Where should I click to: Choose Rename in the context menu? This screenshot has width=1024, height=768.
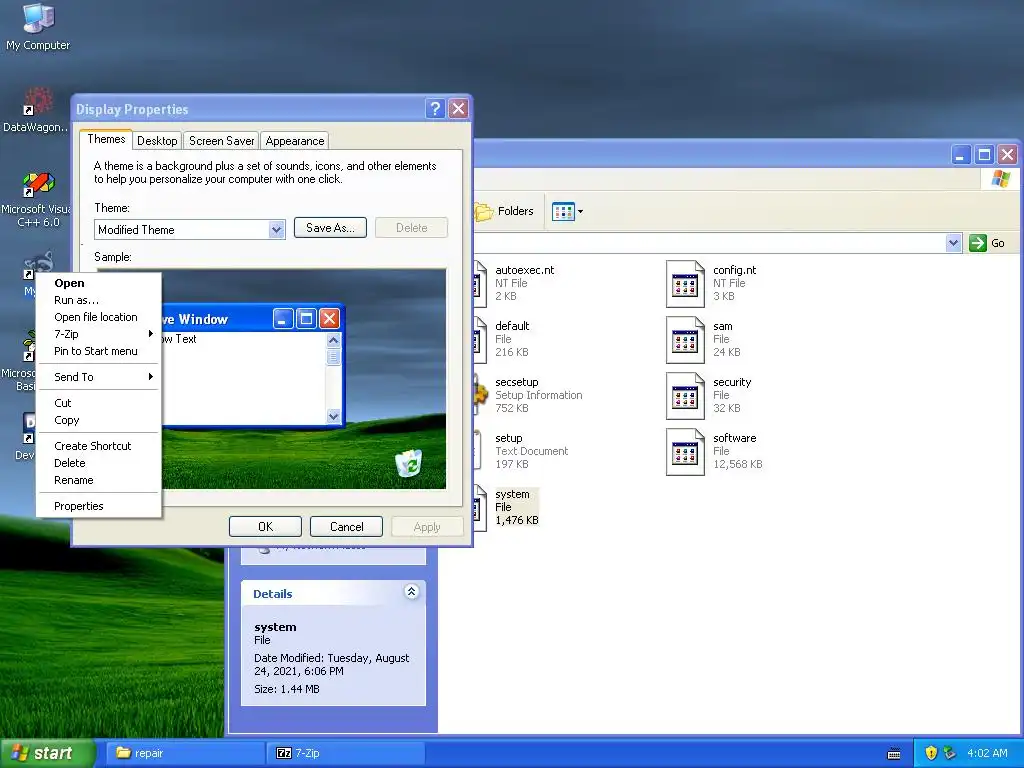pos(98,480)
